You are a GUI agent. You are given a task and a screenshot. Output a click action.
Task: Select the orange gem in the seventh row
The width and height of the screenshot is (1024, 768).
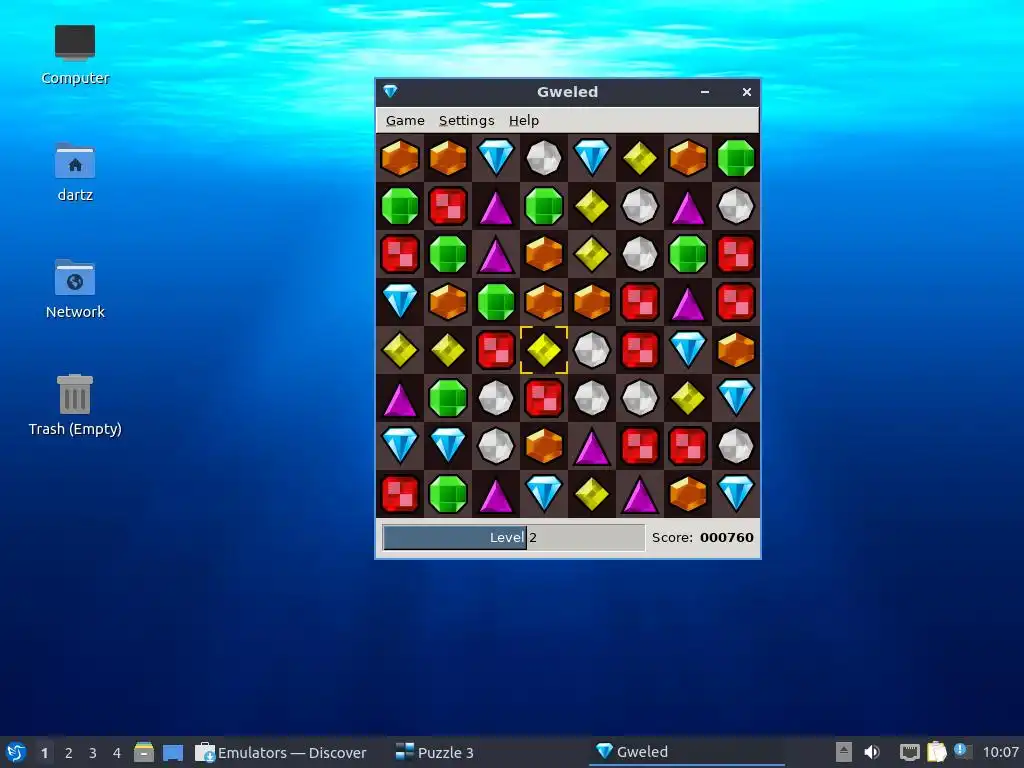tap(544, 446)
